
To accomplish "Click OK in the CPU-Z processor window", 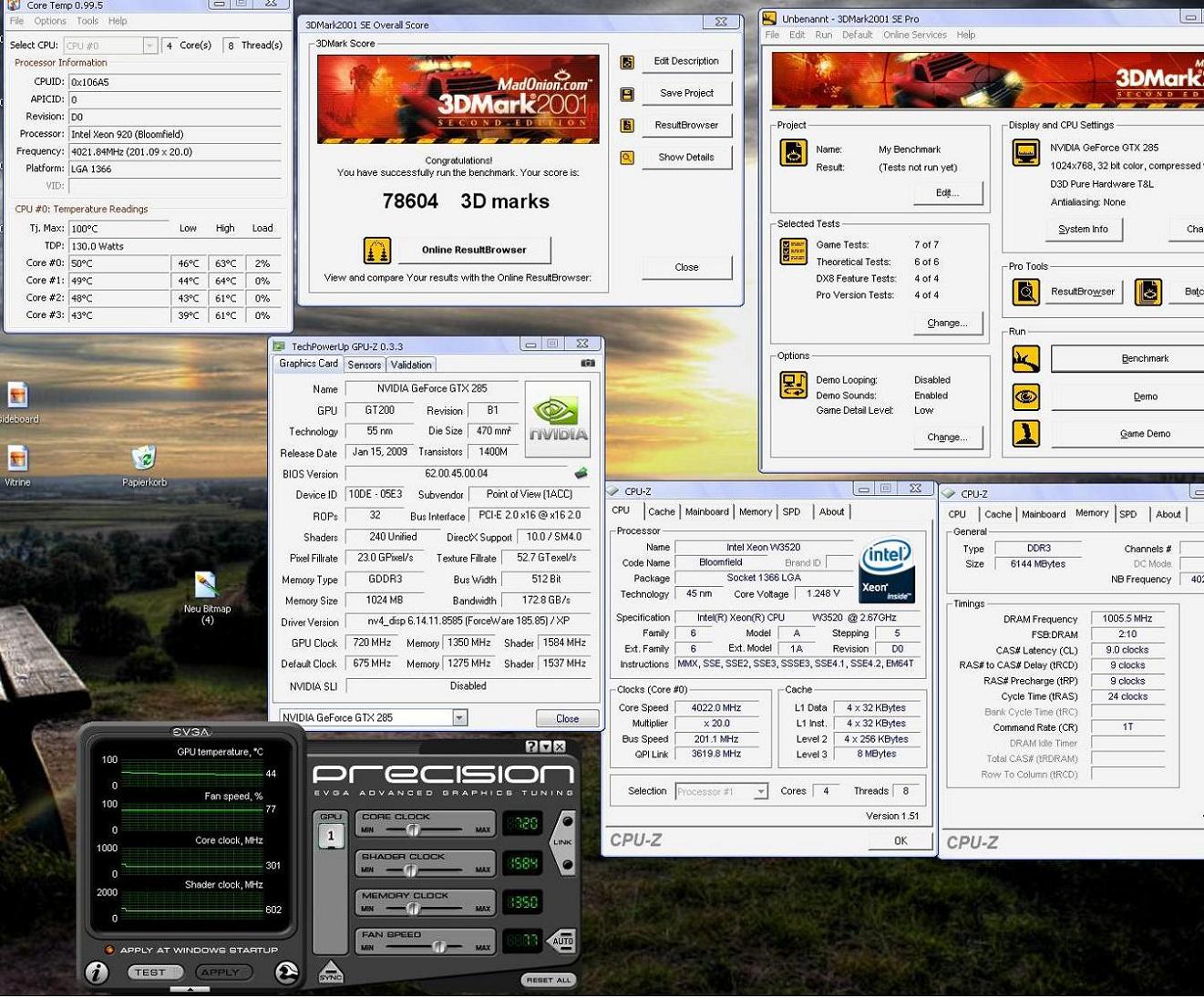I will point(900,840).
